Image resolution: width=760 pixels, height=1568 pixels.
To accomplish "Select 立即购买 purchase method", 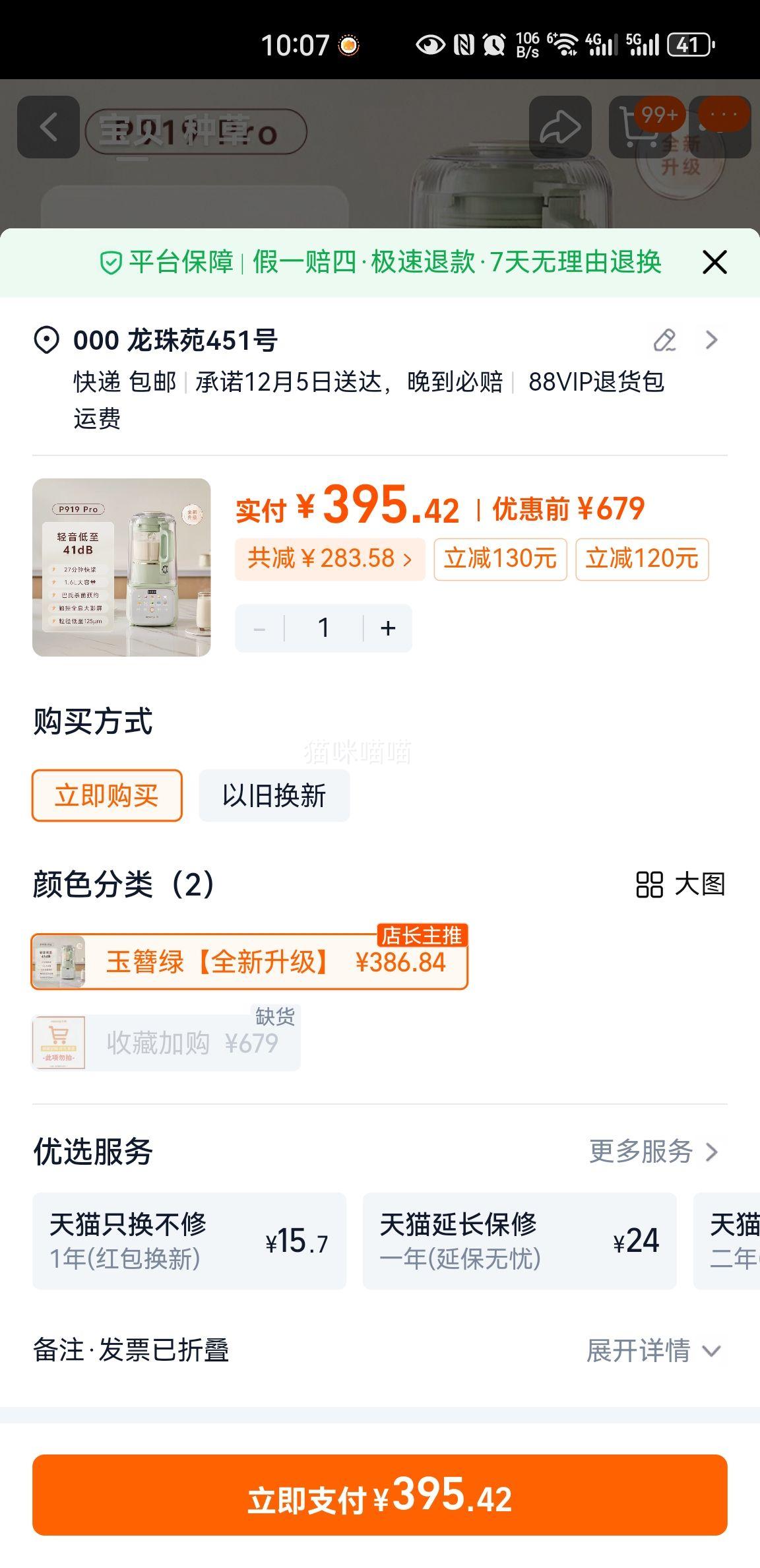I will click(107, 796).
